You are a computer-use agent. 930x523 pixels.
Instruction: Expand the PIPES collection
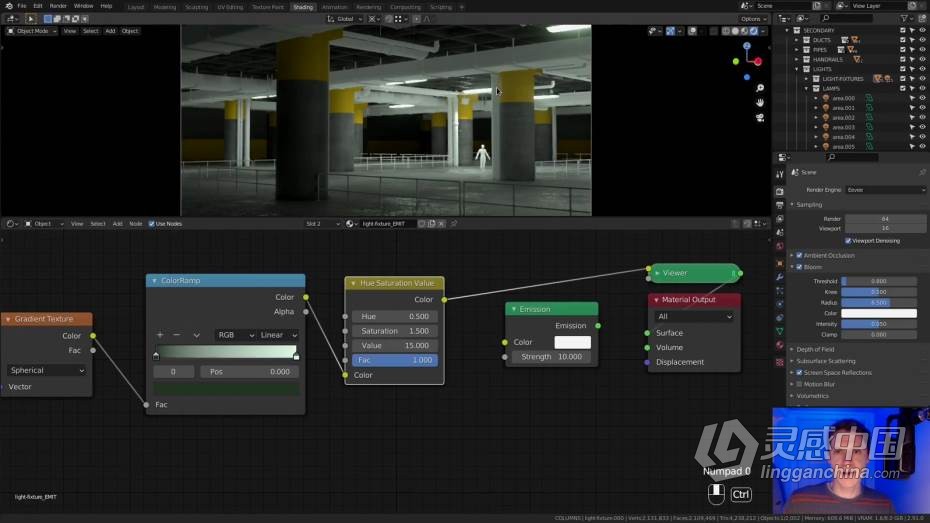point(797,50)
